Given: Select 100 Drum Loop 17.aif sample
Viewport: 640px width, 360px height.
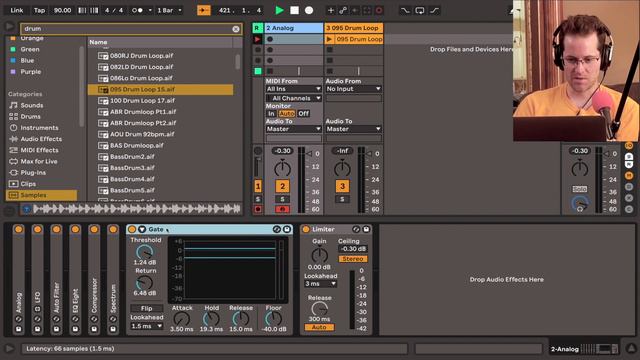Looking at the screenshot, I should tap(142, 100).
